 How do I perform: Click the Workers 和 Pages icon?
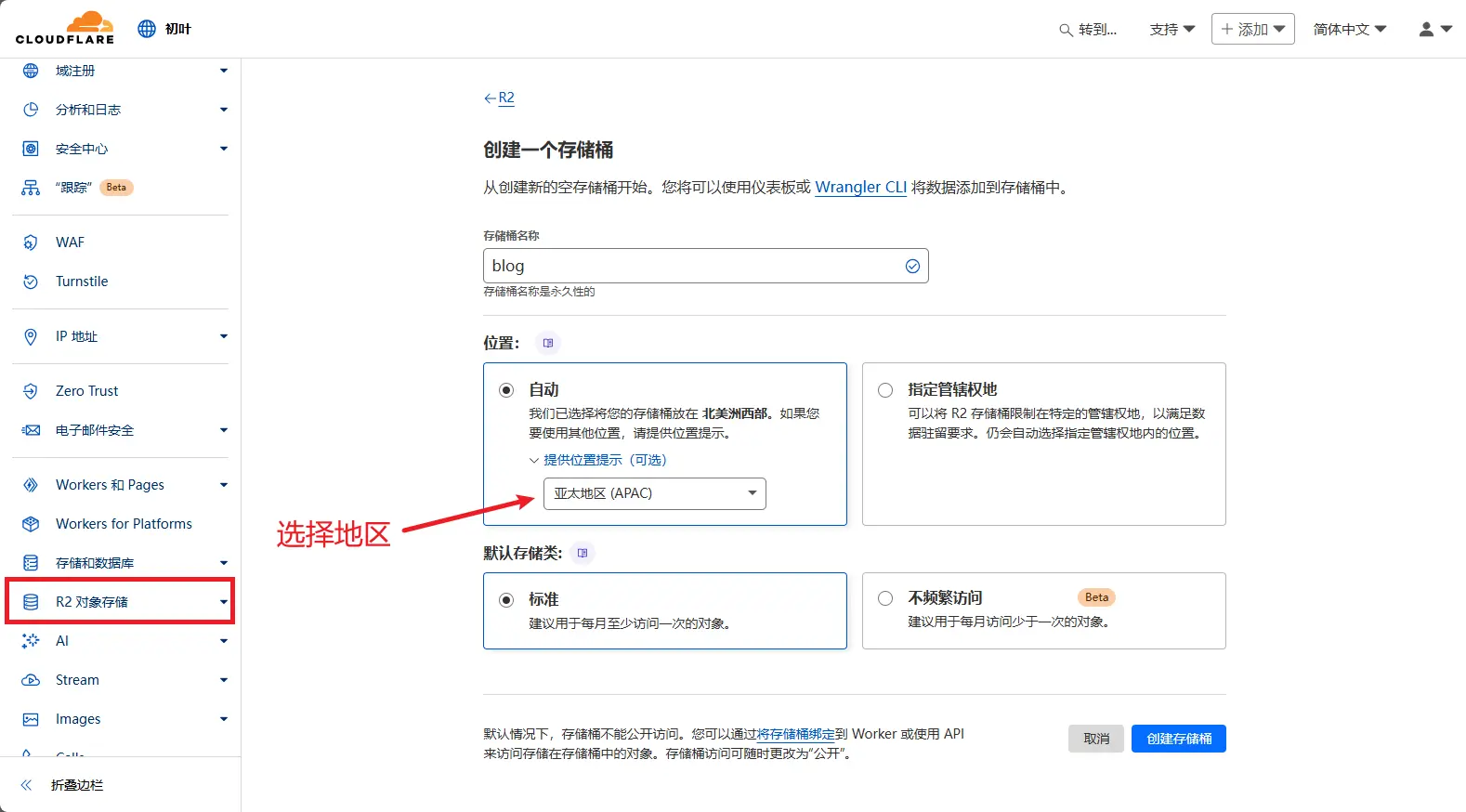(31, 485)
